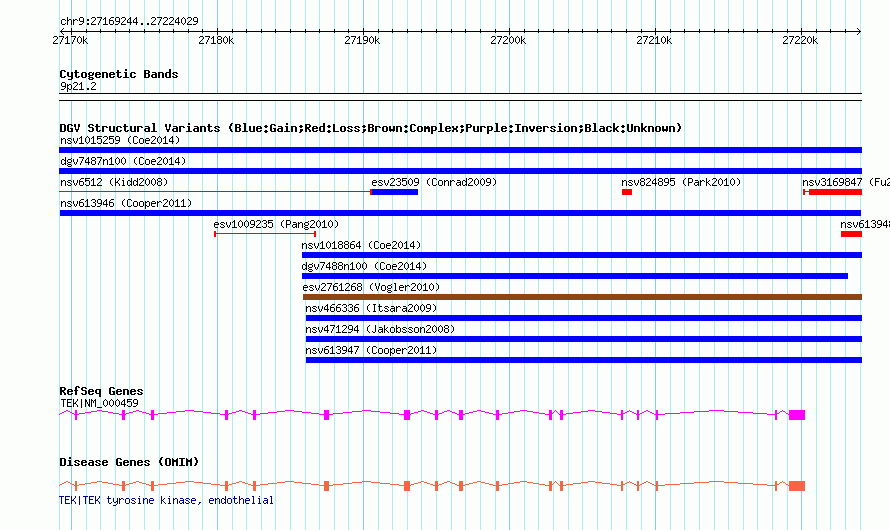Image resolution: width=890 pixels, height=530 pixels.
Task: Click the 9p21.2 cytogenetic band label
Action: click(x=78, y=86)
